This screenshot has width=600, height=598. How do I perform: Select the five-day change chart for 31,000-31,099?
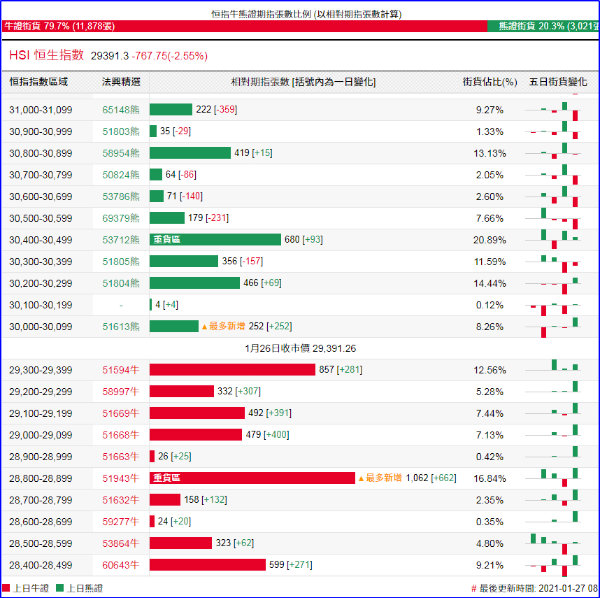553,110
